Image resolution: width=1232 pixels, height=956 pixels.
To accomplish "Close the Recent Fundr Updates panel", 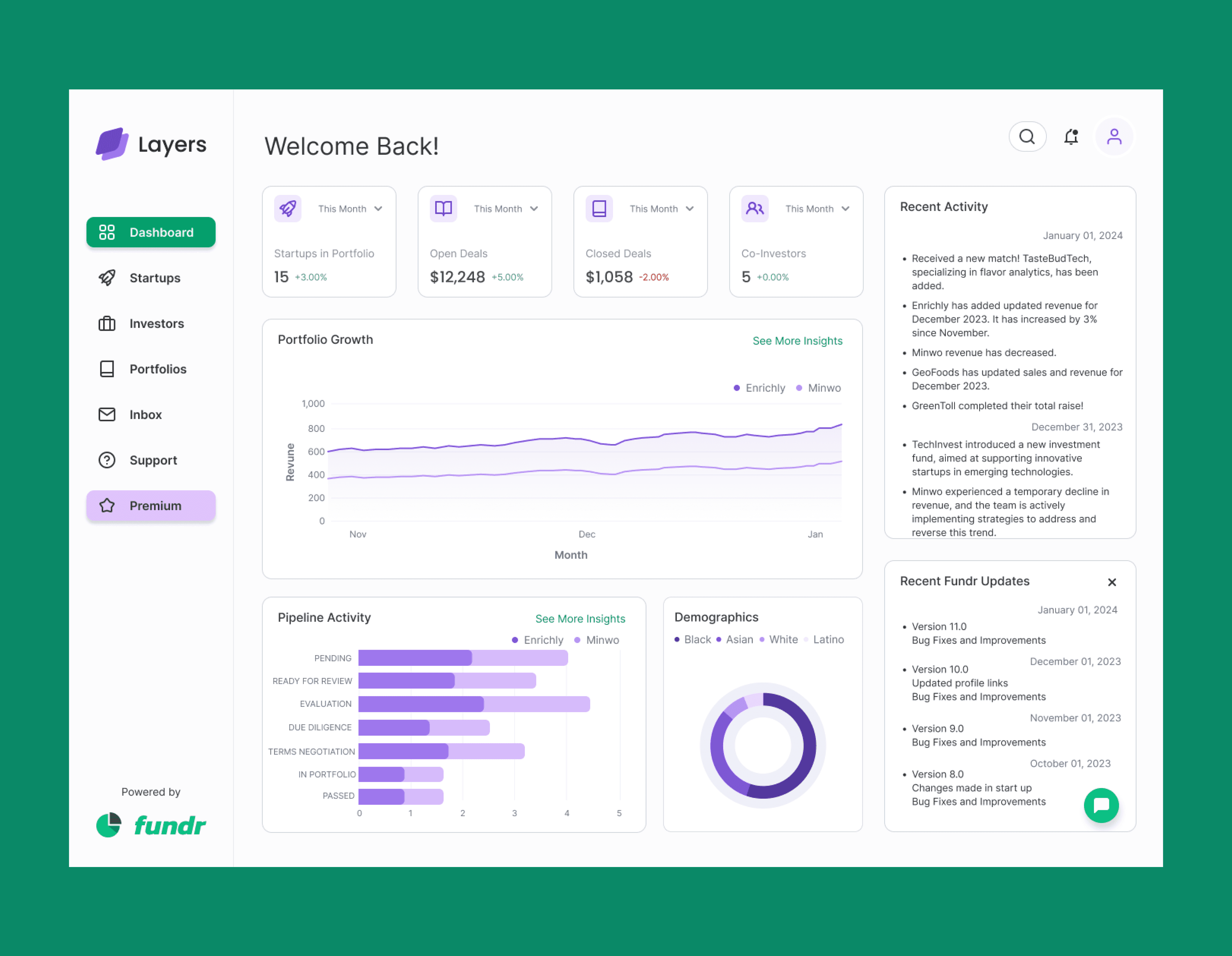I will coord(1111,582).
